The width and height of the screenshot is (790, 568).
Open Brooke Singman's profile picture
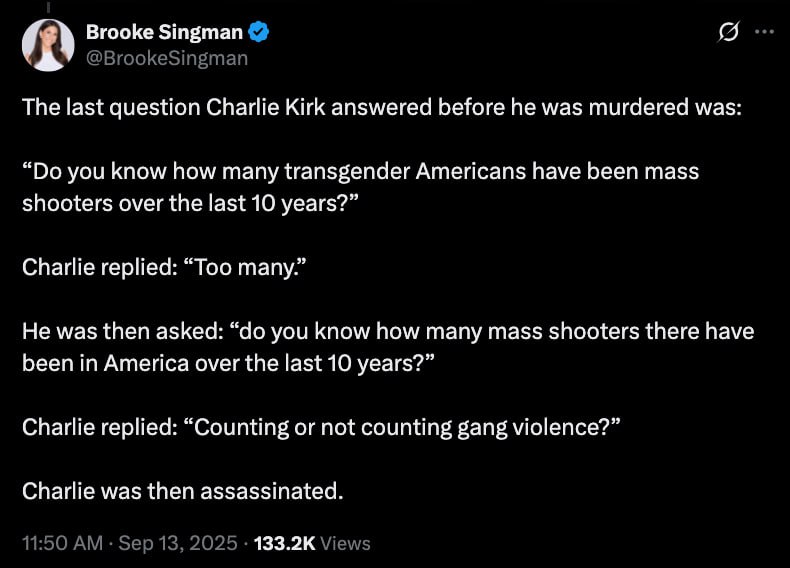click(x=48, y=45)
